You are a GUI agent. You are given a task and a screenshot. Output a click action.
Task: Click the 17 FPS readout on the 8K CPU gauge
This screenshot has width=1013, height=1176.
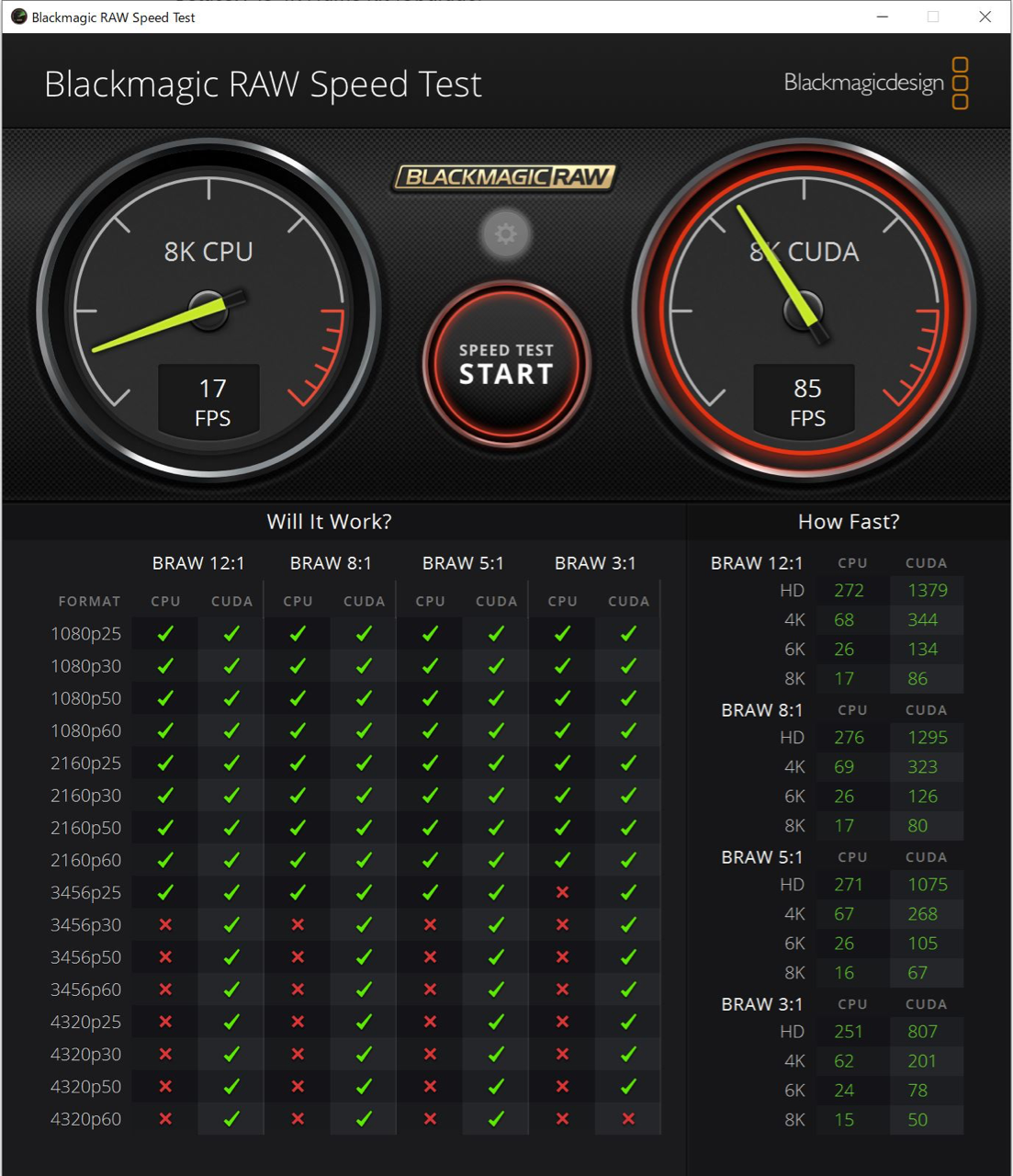pos(212,401)
